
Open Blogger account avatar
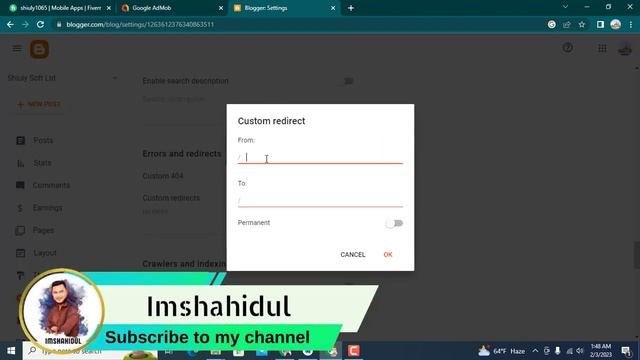[625, 49]
